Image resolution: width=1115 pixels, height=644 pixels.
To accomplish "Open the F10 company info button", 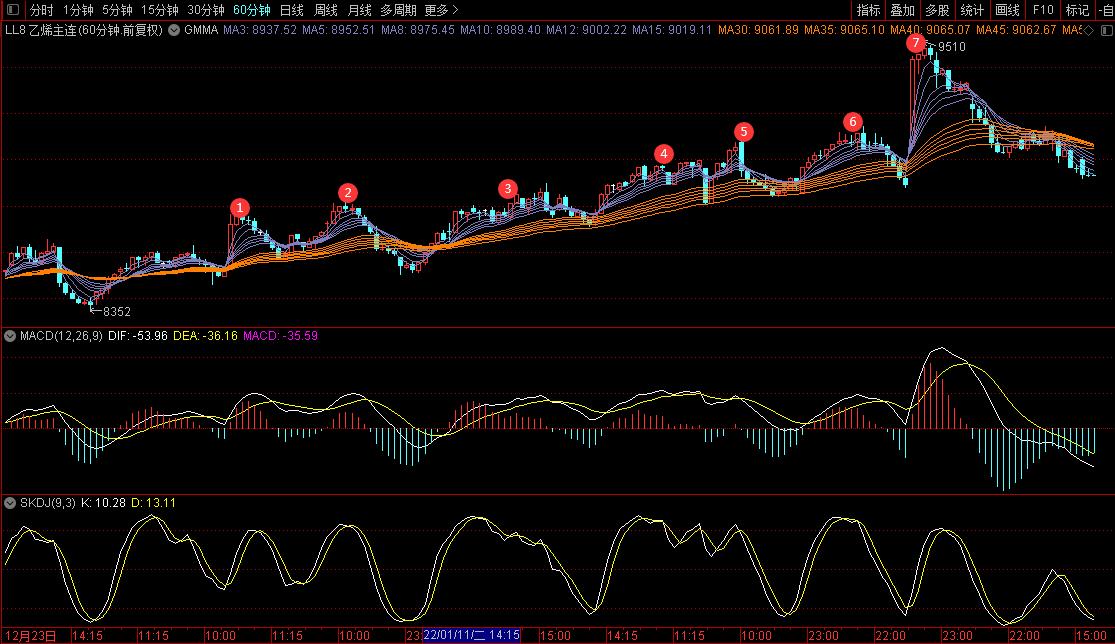I will click(x=1042, y=10).
